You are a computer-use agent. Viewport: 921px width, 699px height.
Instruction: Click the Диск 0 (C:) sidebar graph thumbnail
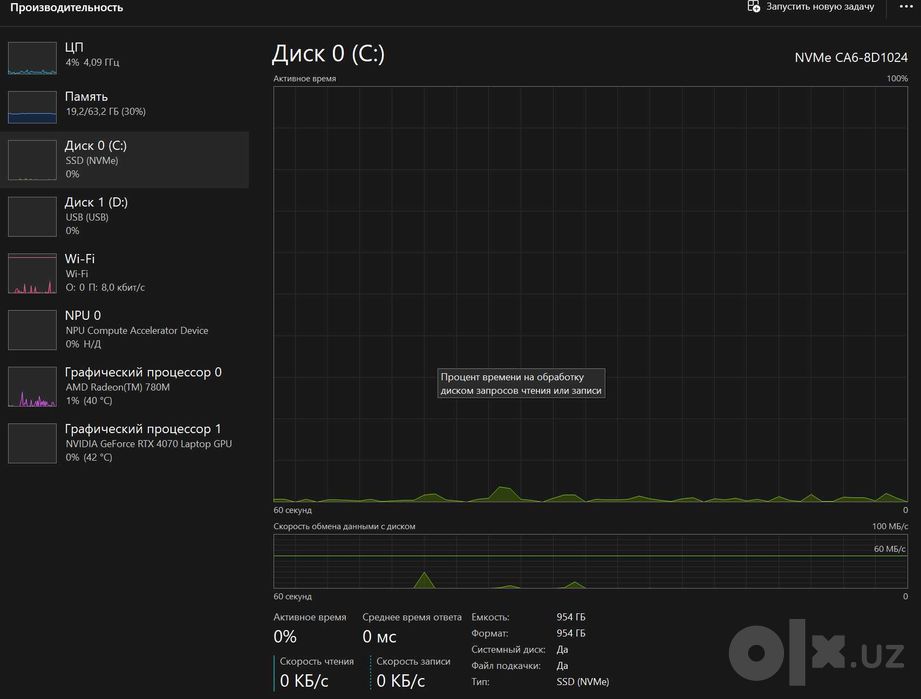(x=32, y=160)
